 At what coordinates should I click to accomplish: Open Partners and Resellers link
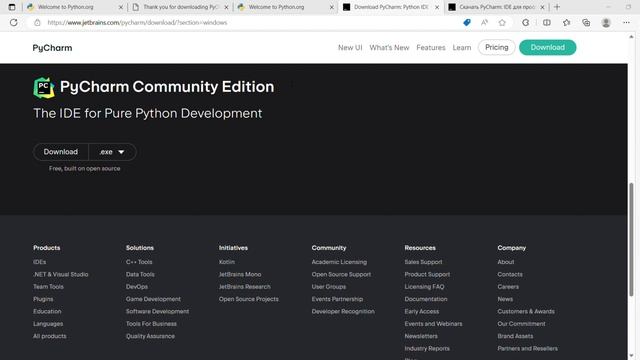pos(527,348)
